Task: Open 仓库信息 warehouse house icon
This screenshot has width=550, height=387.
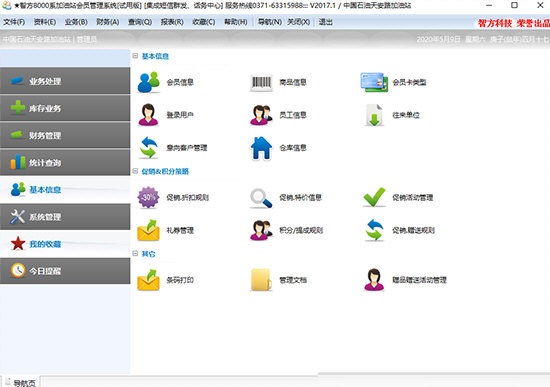Action: (261, 148)
